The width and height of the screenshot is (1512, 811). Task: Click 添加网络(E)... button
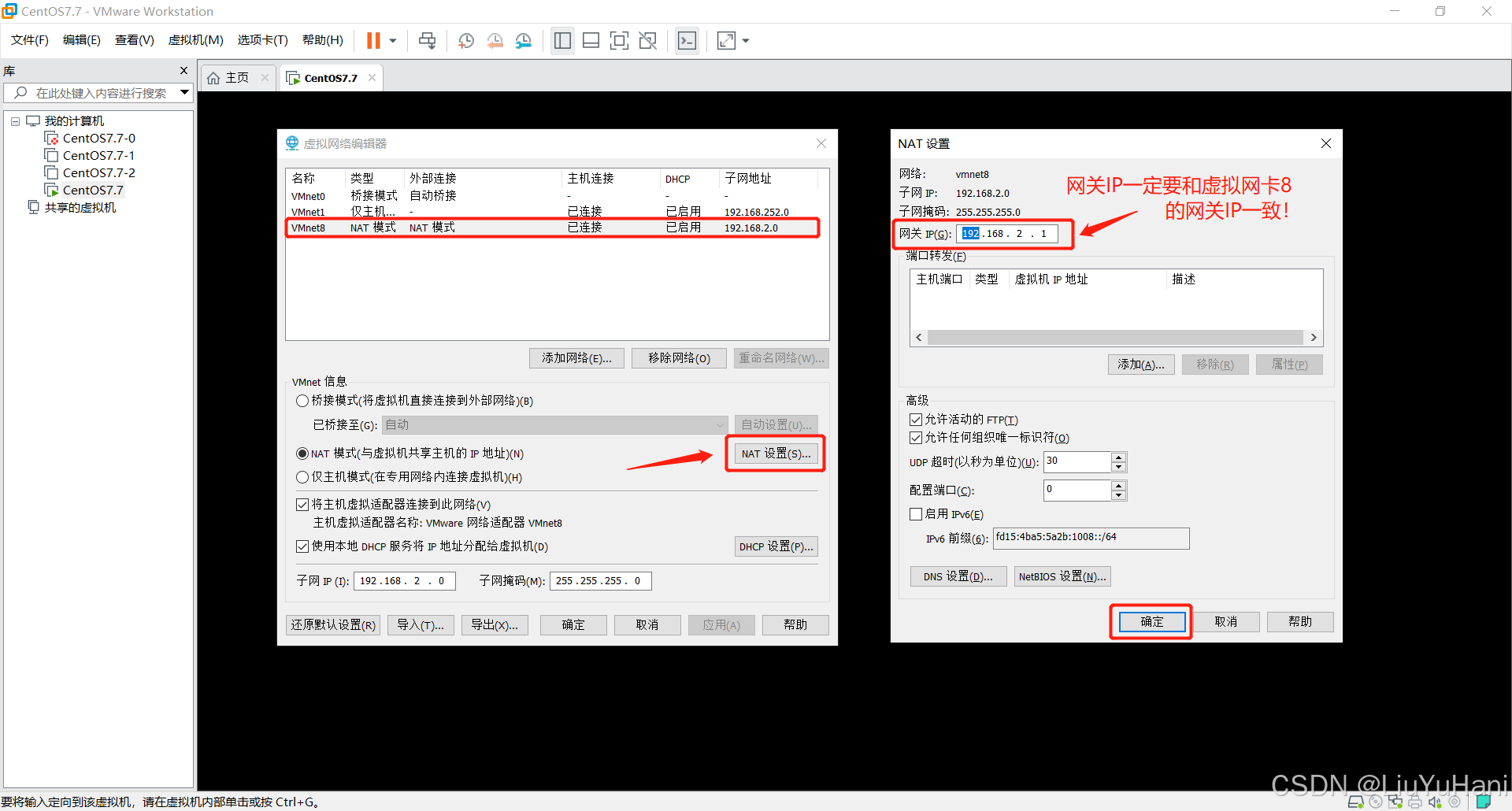(576, 358)
